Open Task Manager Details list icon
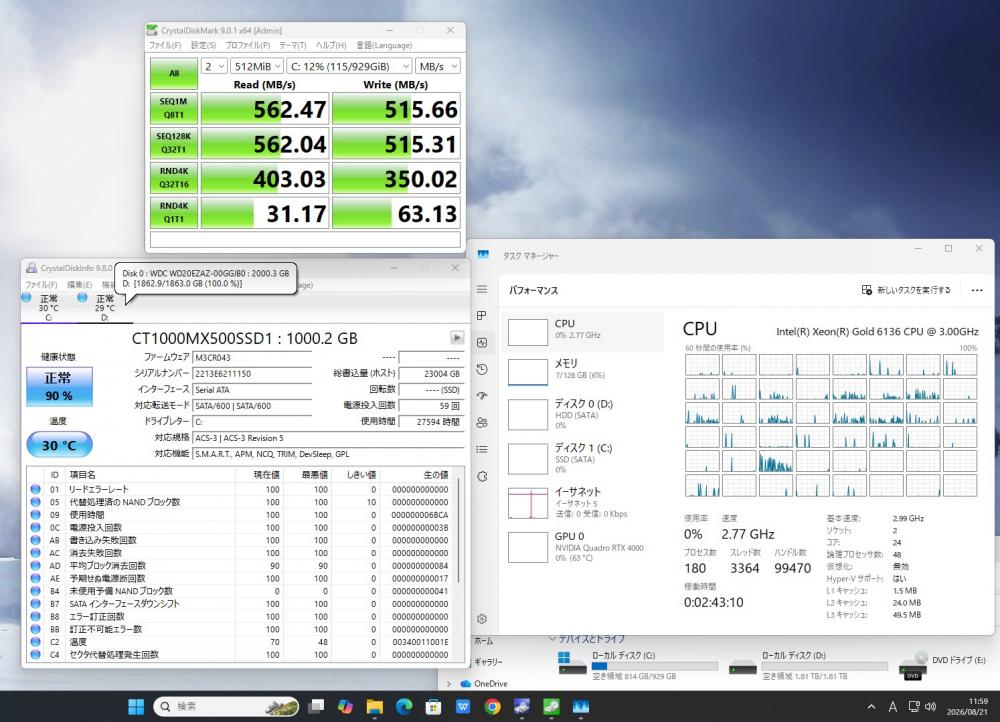The width and height of the screenshot is (1000, 722). 482,450
